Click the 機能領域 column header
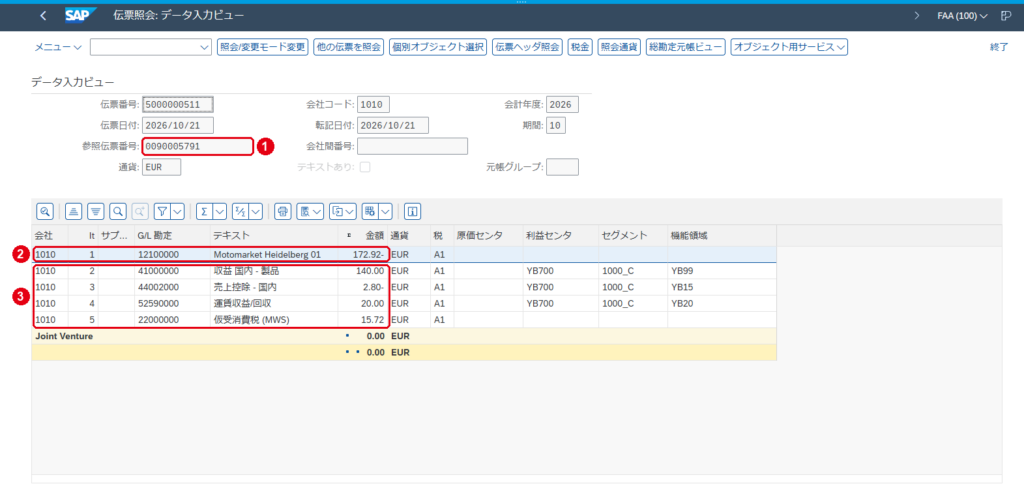Screen dimensions: 1024x501 (x=721, y=235)
